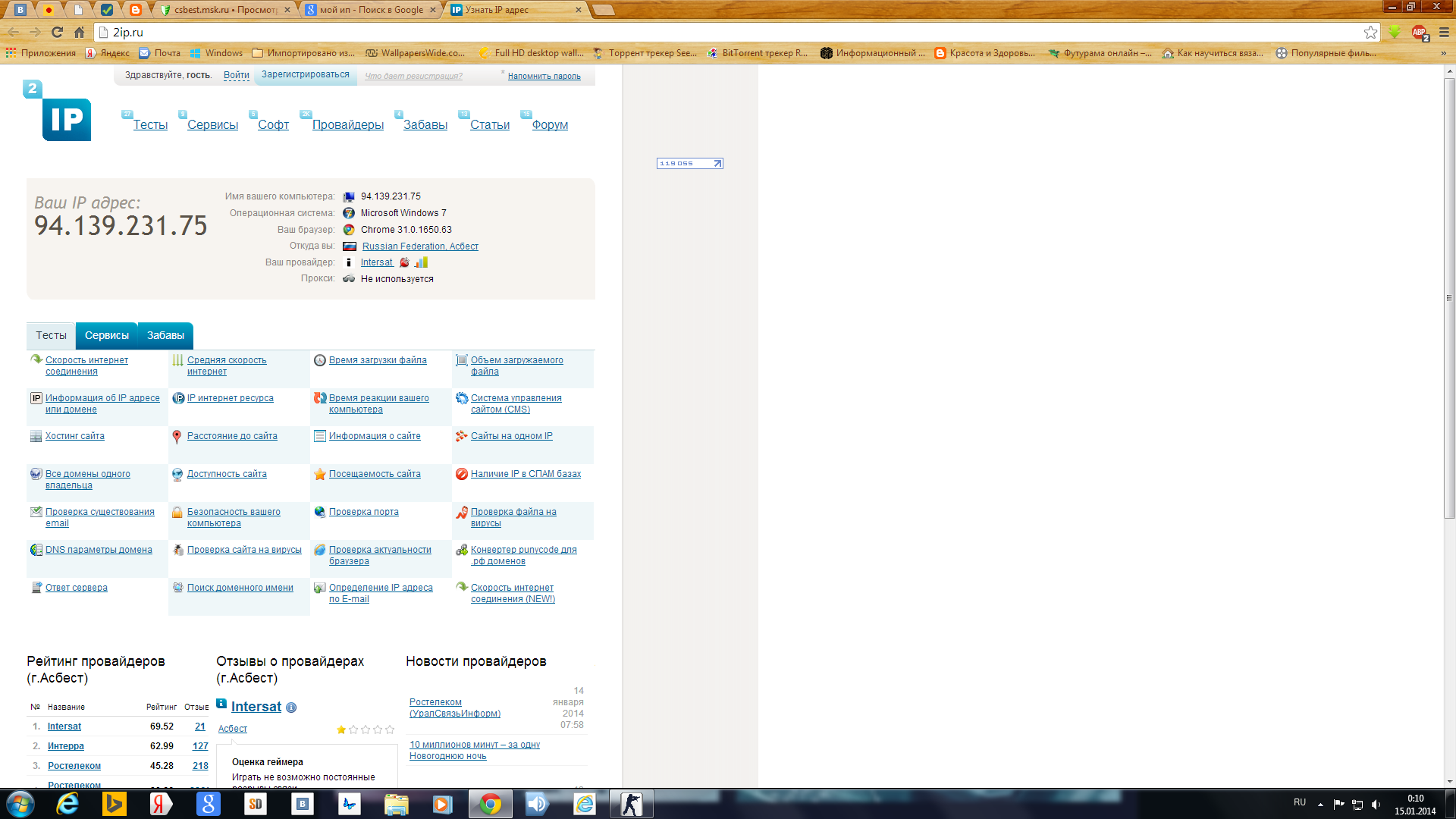Click in the address bar field

(682, 33)
